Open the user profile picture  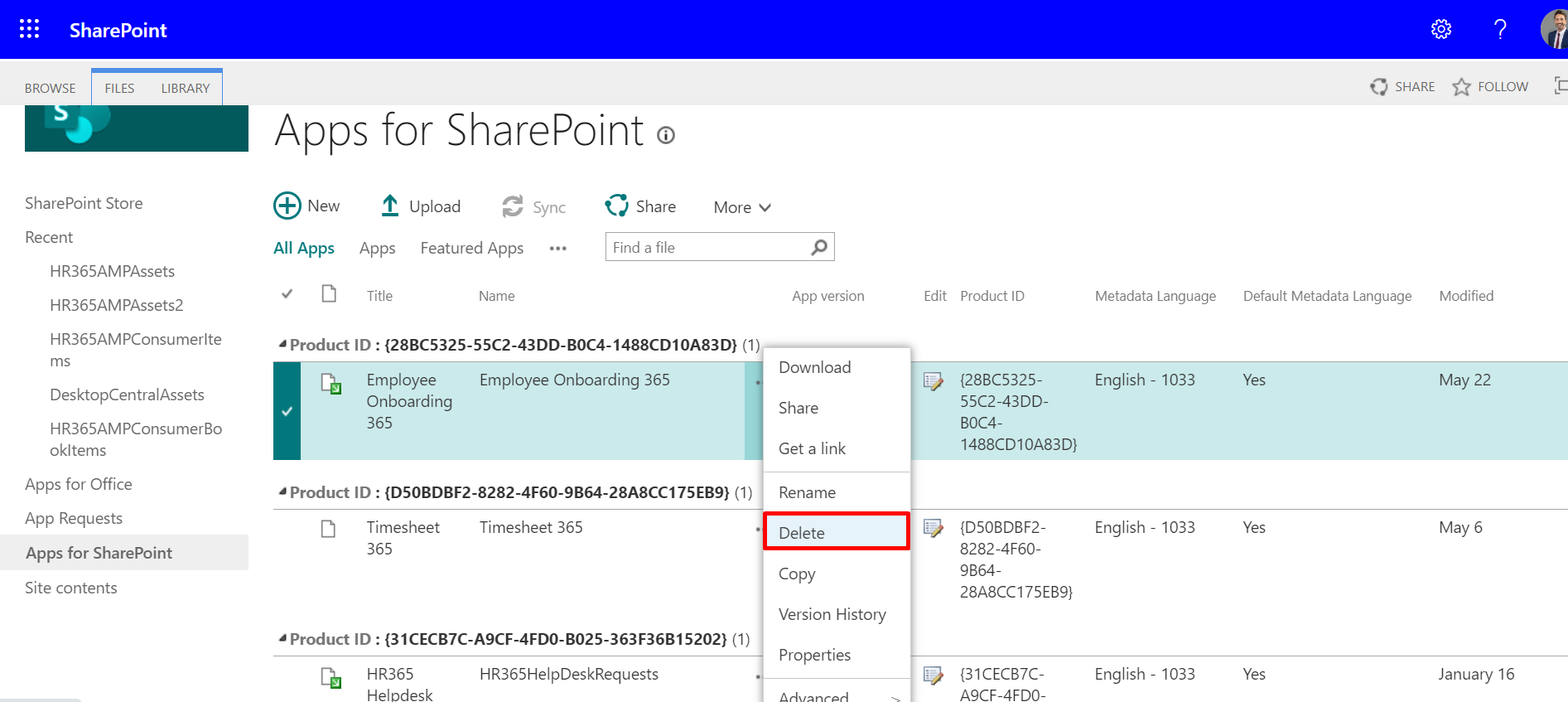1554,29
